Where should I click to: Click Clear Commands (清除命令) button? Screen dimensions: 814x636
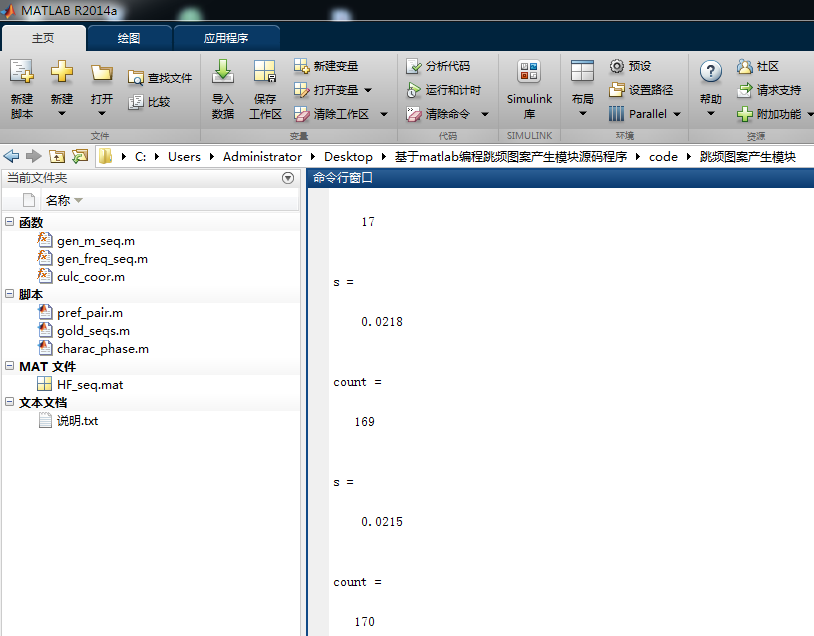[x=438, y=114]
